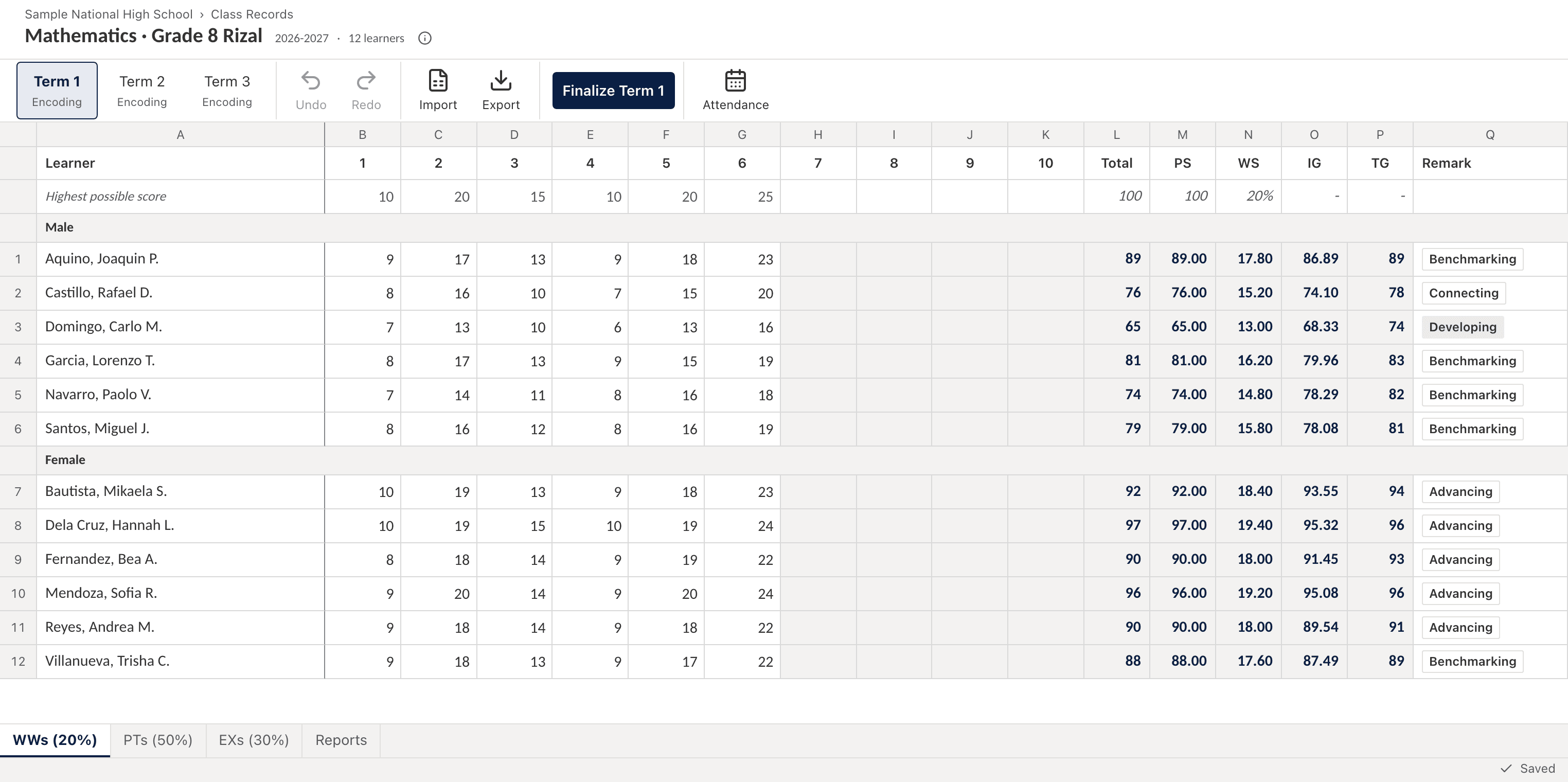
Task: Open the Reports sheet tab
Action: (341, 740)
